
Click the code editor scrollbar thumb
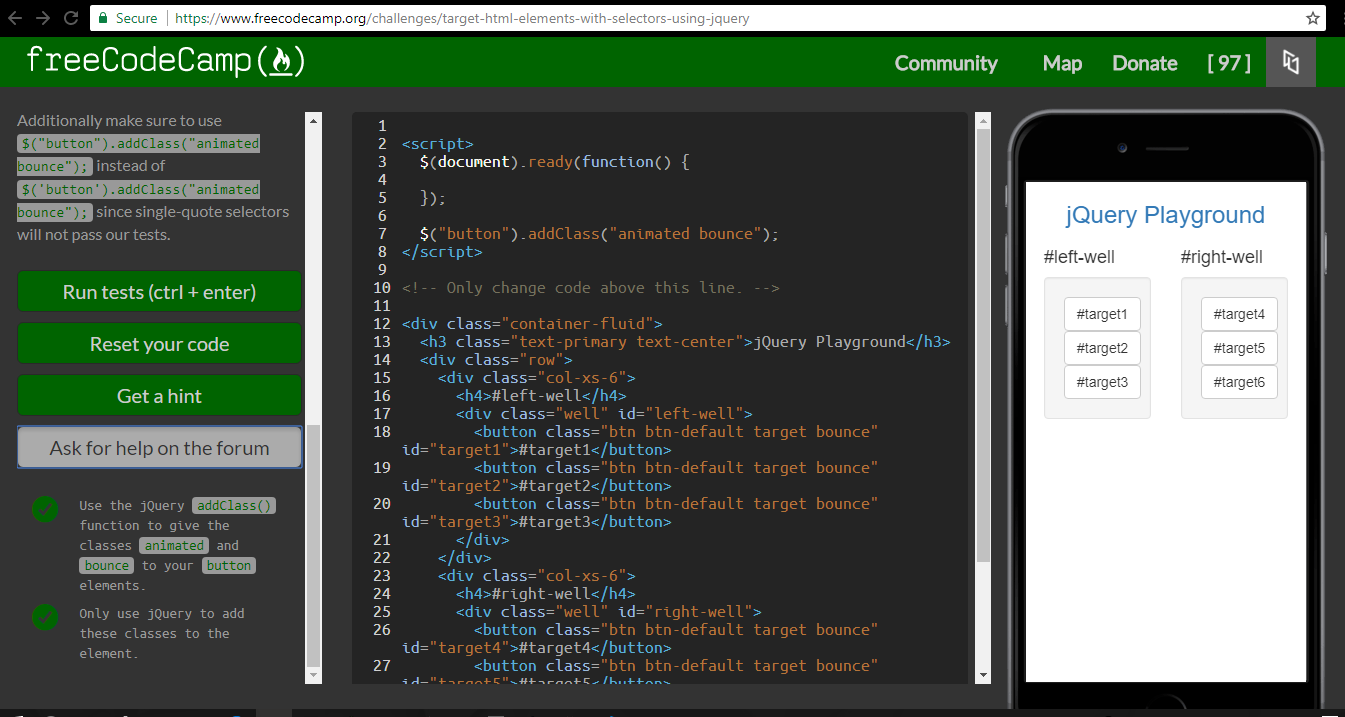tap(983, 345)
